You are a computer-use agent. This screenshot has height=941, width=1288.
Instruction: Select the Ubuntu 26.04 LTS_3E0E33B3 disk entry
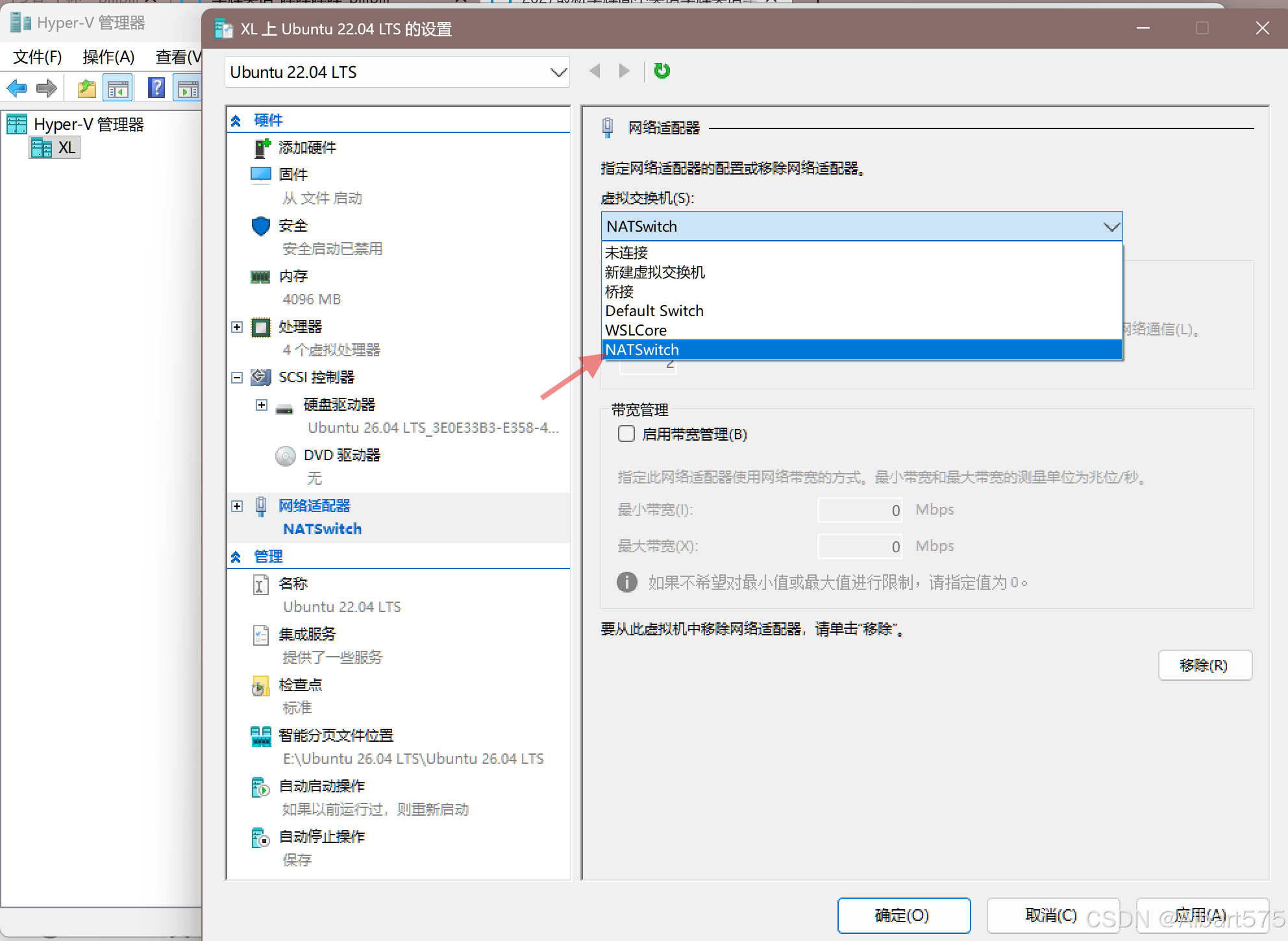(432, 428)
